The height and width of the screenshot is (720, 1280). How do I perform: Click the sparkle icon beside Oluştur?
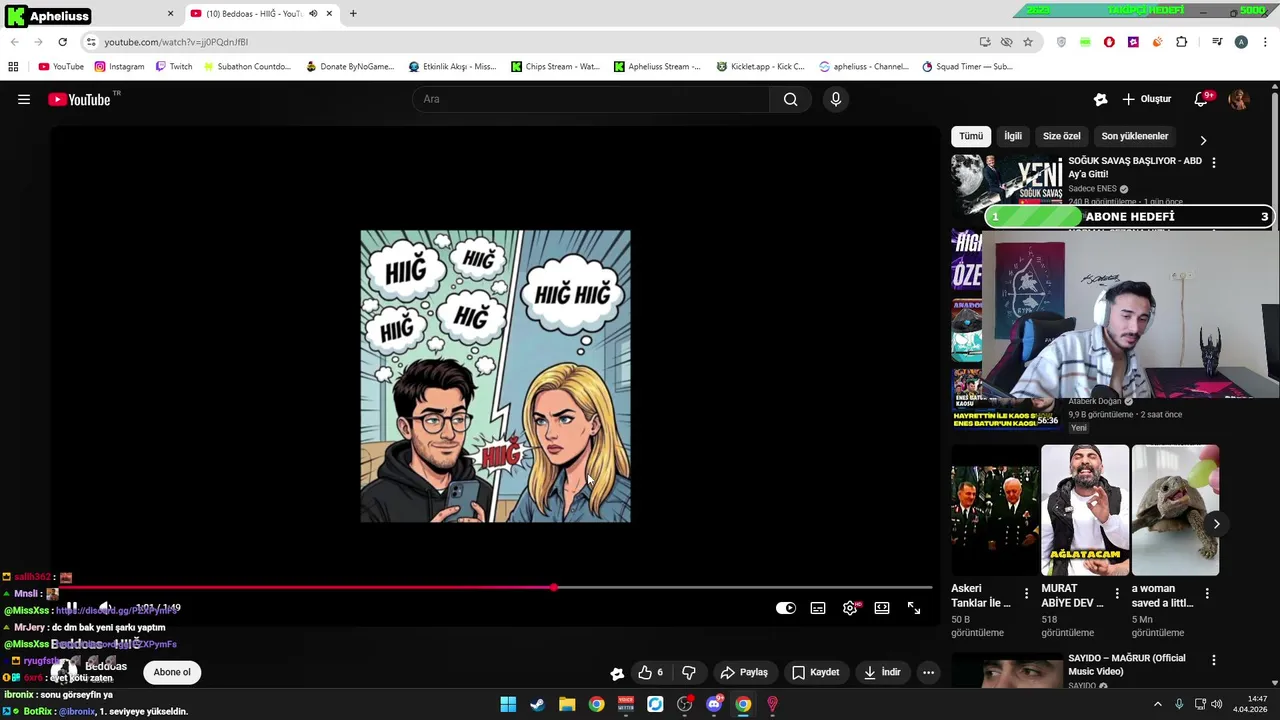[x=1100, y=99]
